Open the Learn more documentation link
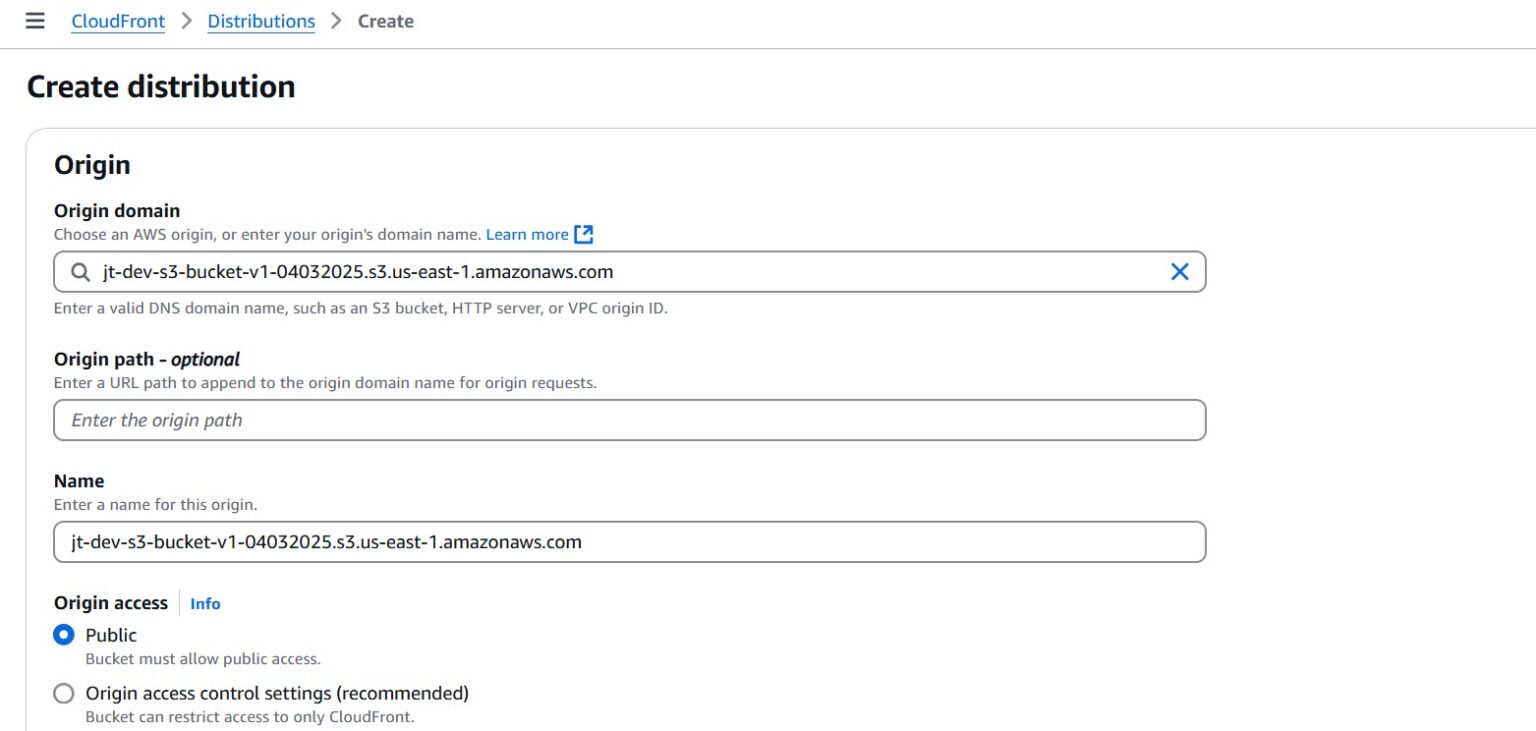Viewport: 1536px width, 731px height. [528, 233]
